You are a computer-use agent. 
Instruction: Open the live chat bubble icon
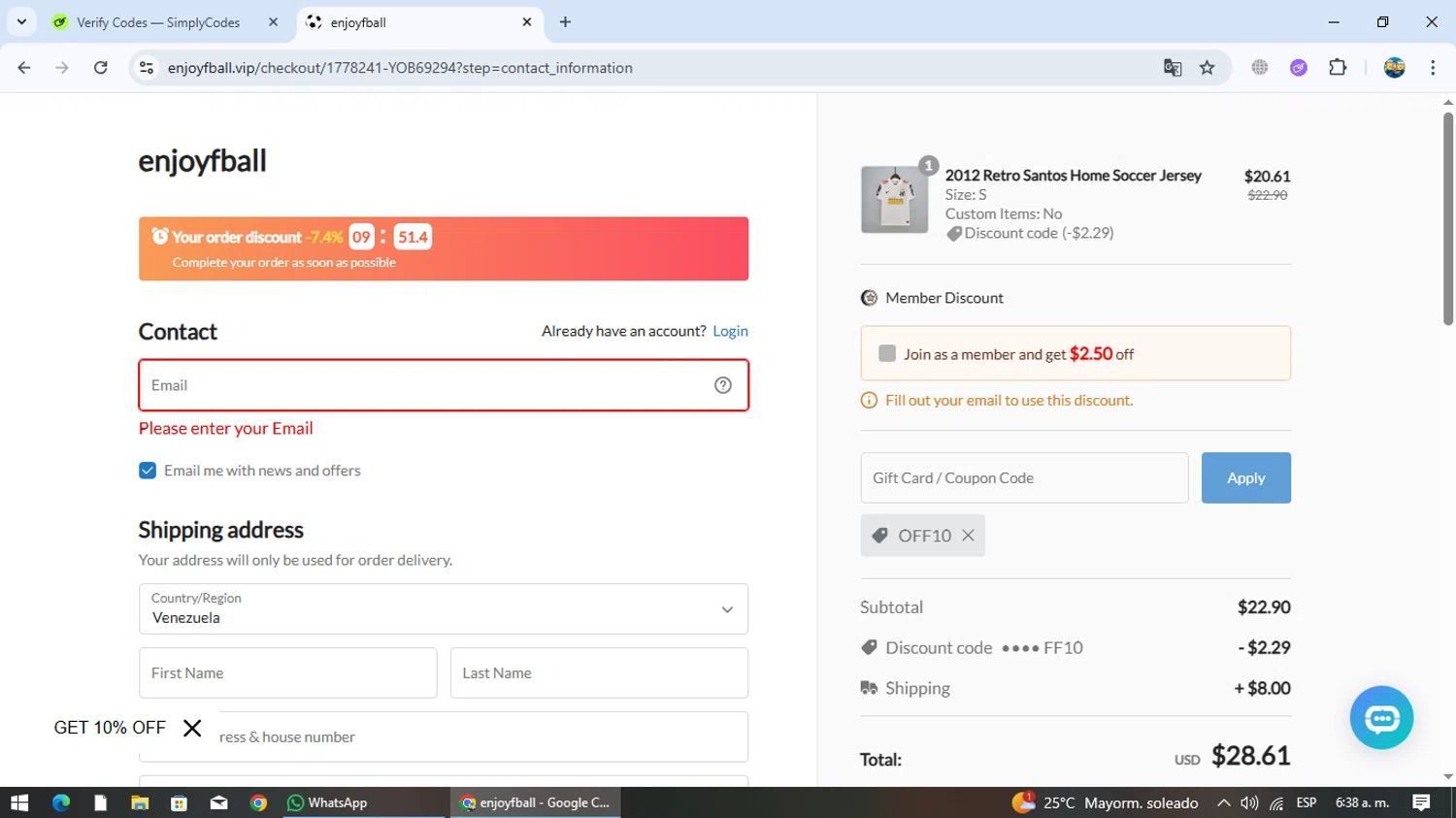point(1381,718)
